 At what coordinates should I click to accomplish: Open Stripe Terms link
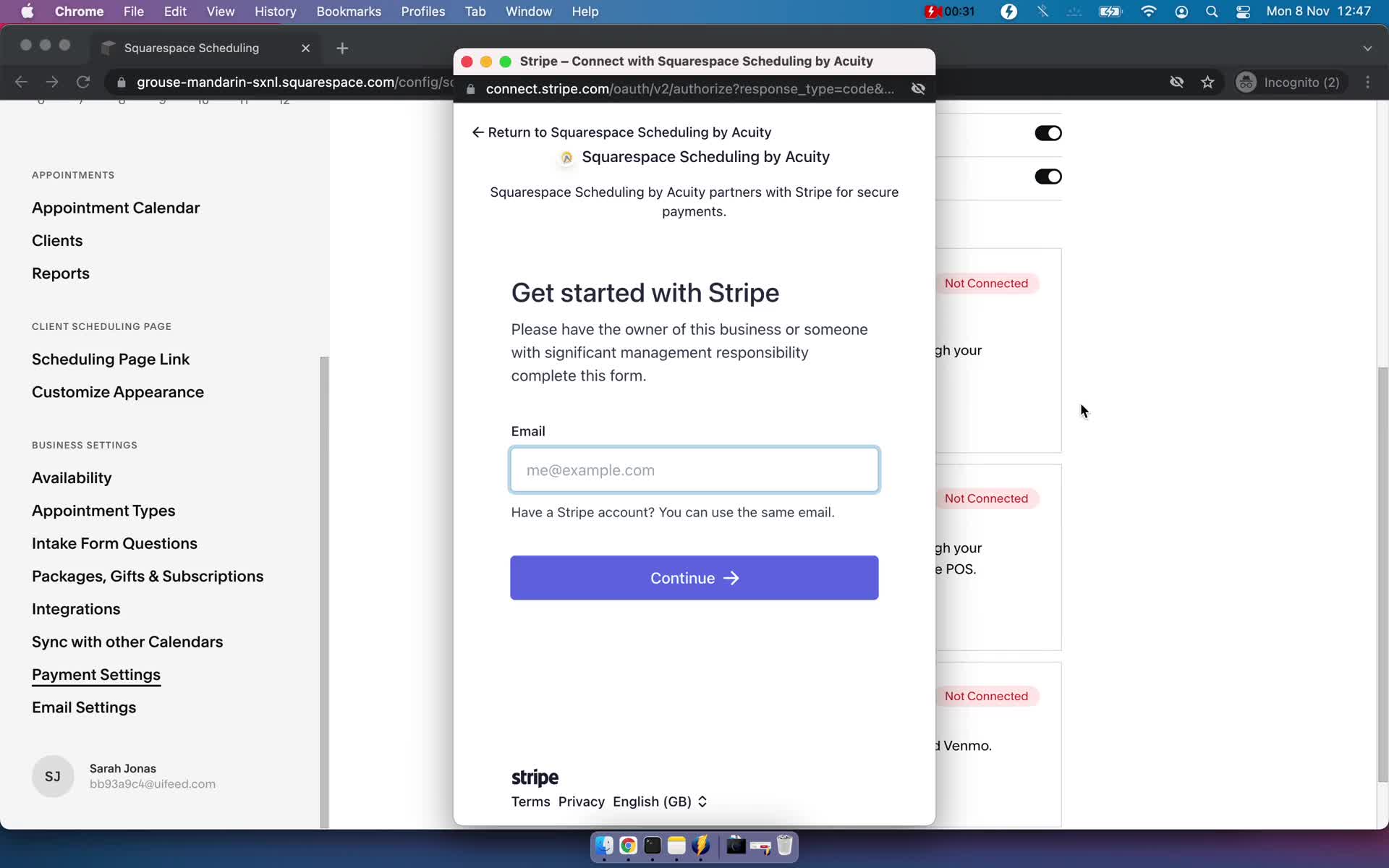coord(530,801)
